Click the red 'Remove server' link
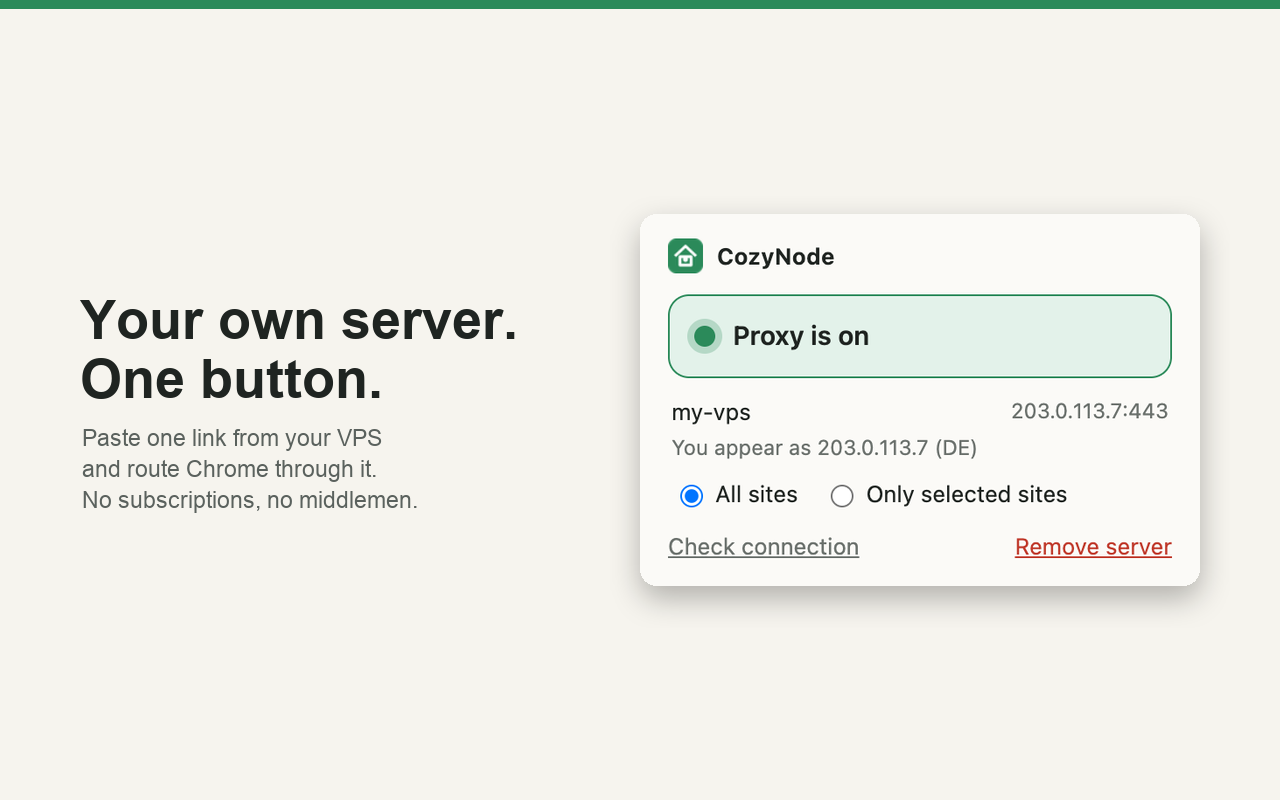This screenshot has width=1280, height=800. tap(1093, 547)
